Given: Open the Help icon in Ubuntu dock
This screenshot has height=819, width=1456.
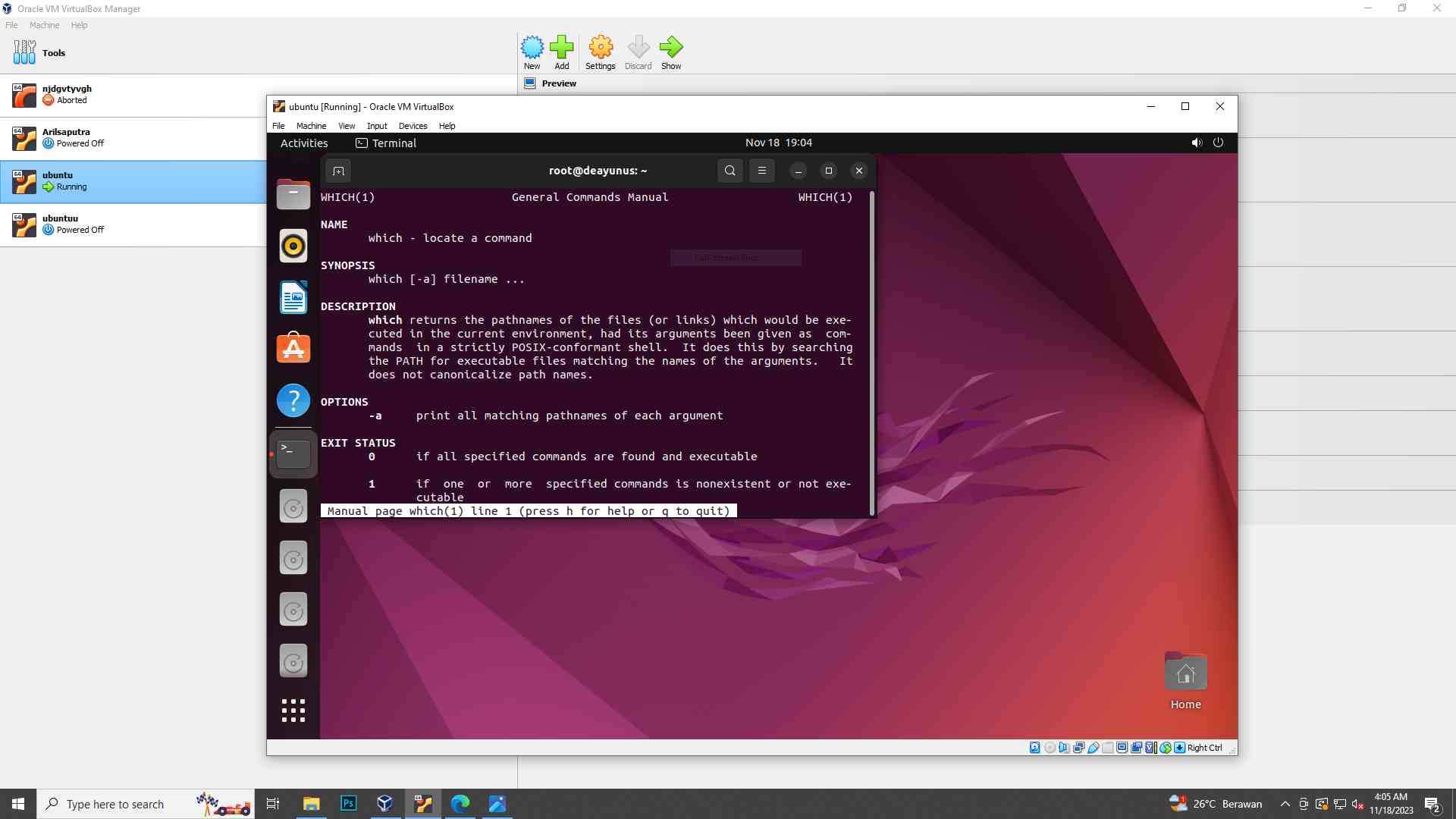Looking at the screenshot, I should (x=293, y=400).
